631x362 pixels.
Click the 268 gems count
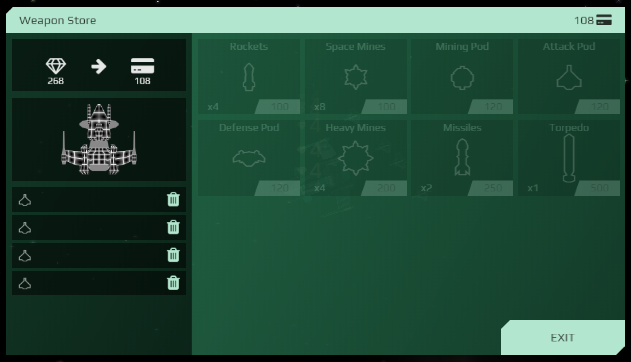point(56,81)
